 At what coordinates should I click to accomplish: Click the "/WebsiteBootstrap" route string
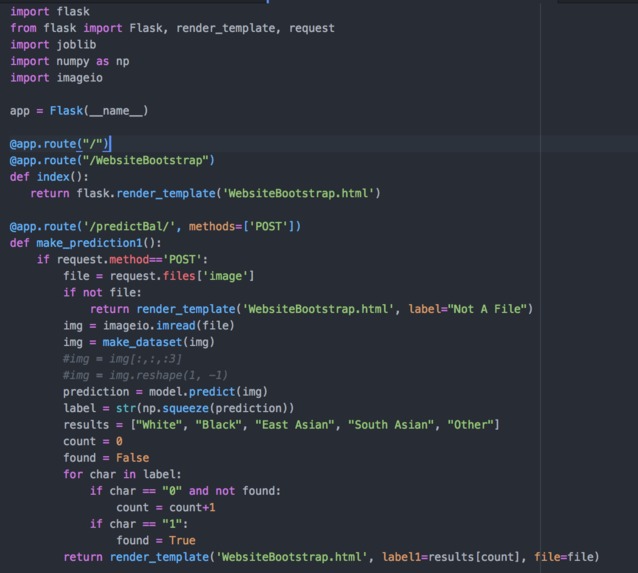click(x=146, y=160)
